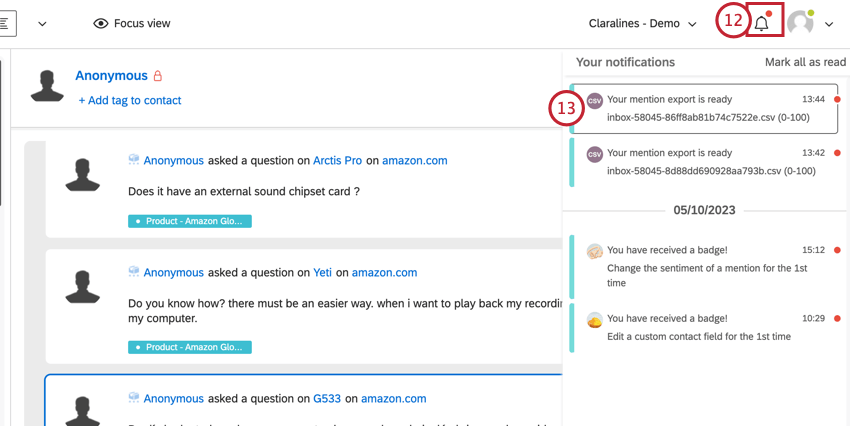Click the Product - Amazon Glo... tag under the Arctis Pro question
850x426 pixels.
click(190, 221)
